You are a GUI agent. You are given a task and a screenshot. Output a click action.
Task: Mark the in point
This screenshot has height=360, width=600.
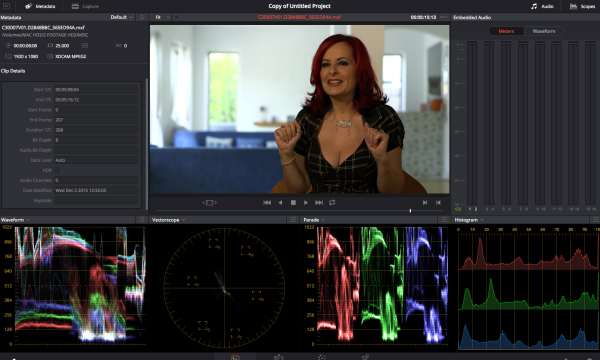click(425, 202)
